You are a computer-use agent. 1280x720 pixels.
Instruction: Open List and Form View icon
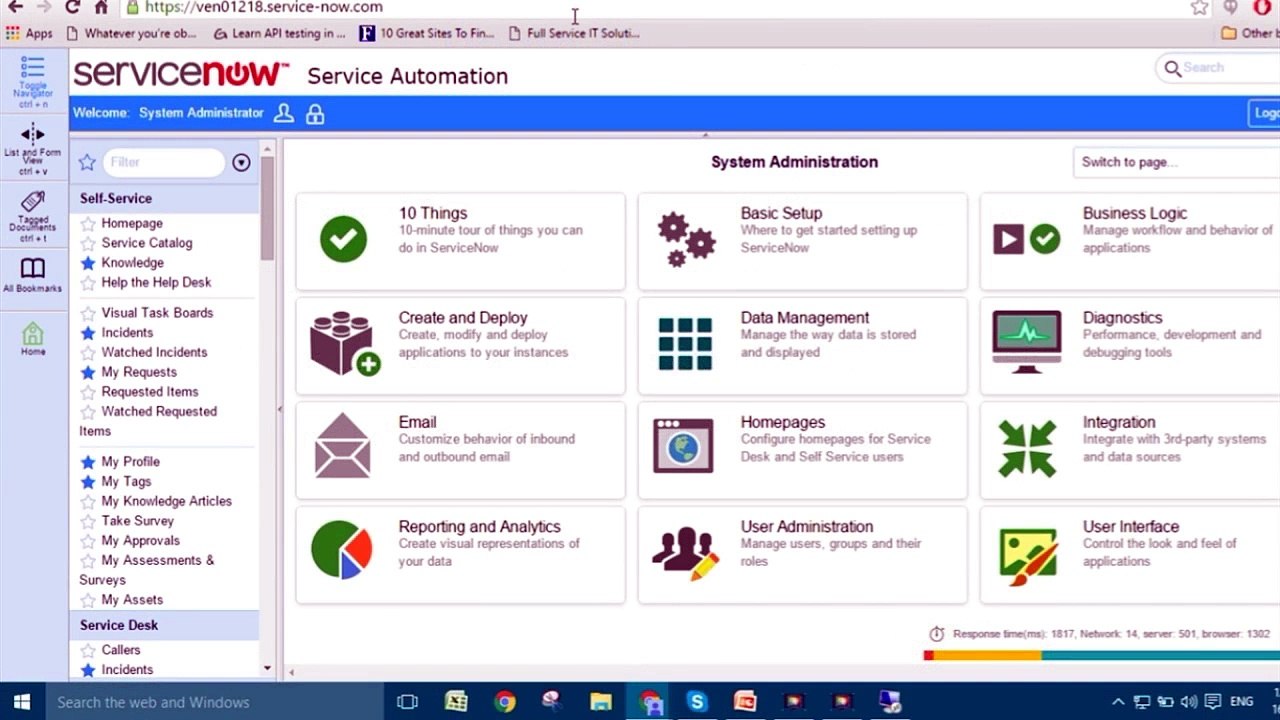(33, 134)
